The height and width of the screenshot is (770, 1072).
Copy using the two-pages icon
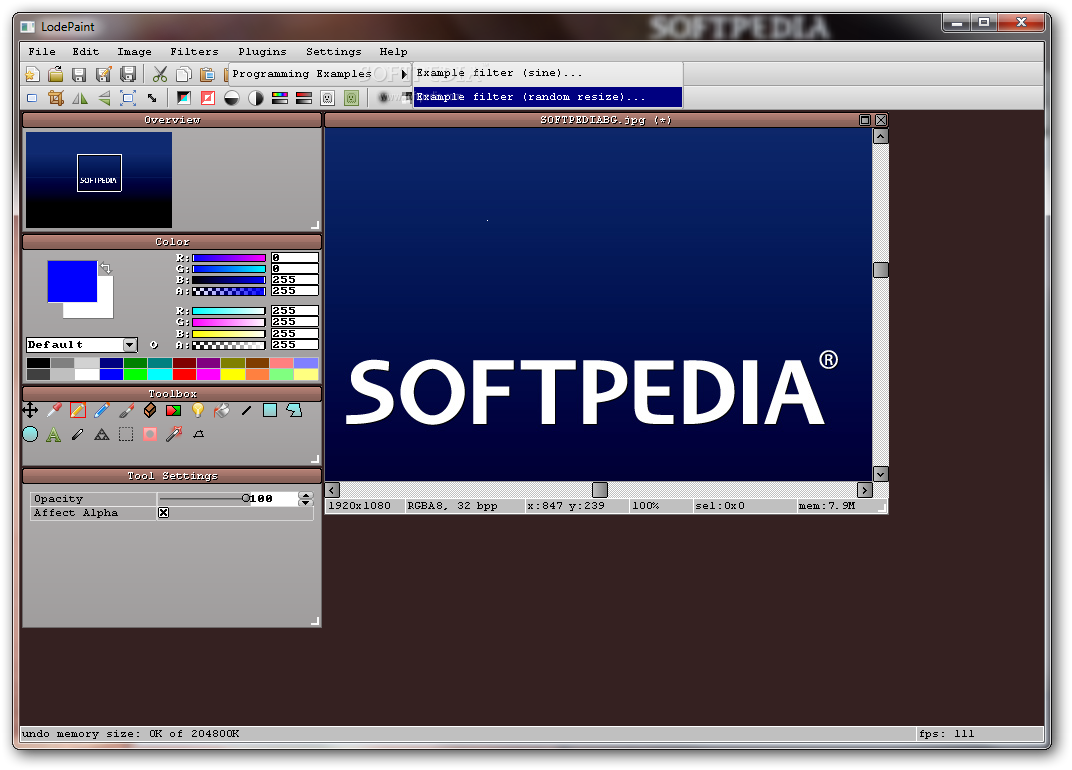click(183, 74)
